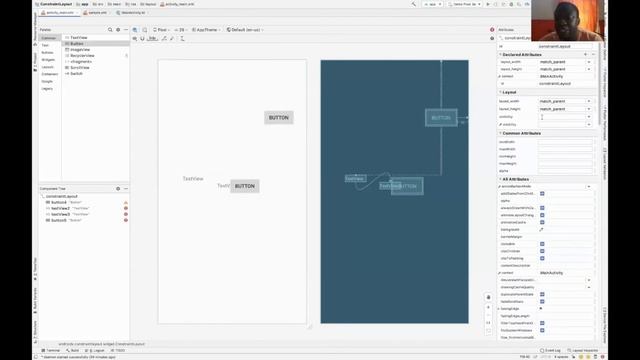The width and height of the screenshot is (640, 360).
Task: Switch to the MainActivity.kt tab
Action: tap(132, 13)
